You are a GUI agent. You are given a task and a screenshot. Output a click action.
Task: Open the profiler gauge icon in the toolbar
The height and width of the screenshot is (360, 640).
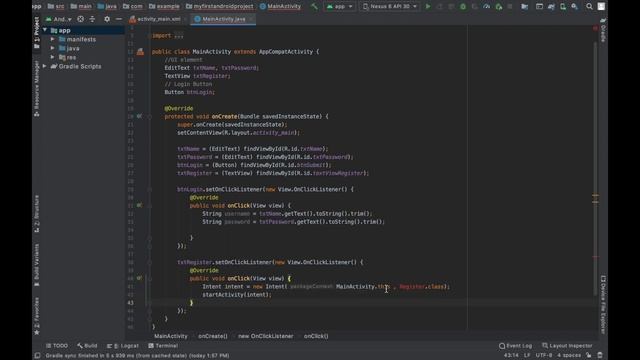pyautogui.click(x=487, y=7)
